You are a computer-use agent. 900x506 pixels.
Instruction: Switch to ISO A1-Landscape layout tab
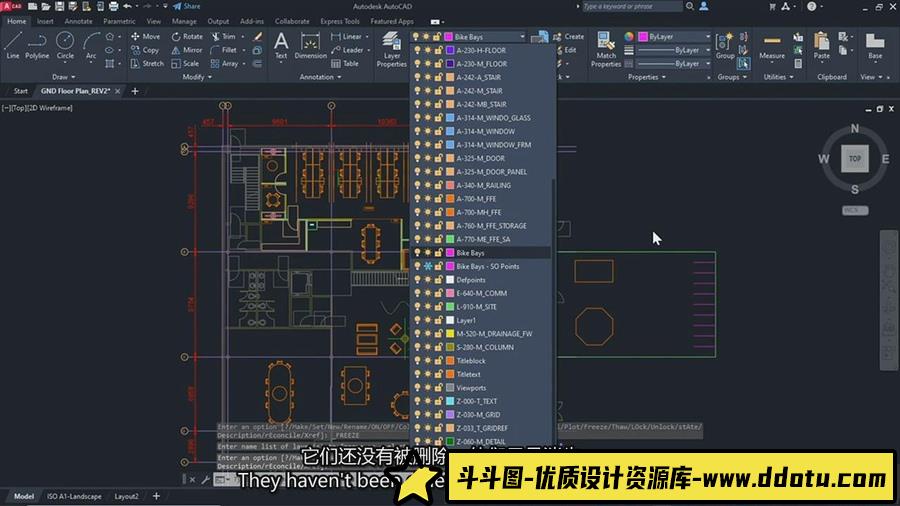pos(74,496)
